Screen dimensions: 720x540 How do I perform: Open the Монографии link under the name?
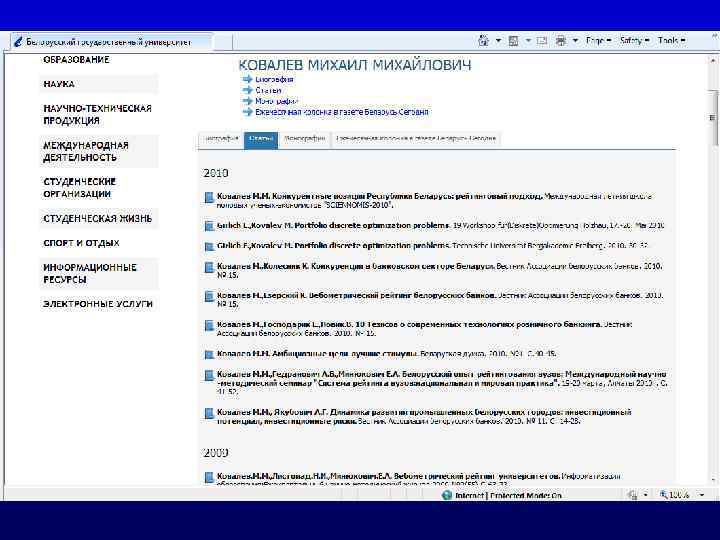click(276, 101)
